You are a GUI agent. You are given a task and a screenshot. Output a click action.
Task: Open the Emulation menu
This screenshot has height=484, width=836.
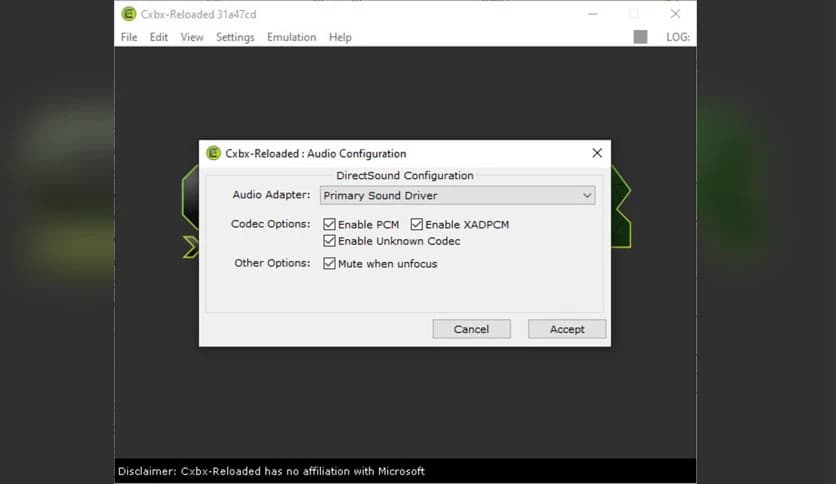292,37
